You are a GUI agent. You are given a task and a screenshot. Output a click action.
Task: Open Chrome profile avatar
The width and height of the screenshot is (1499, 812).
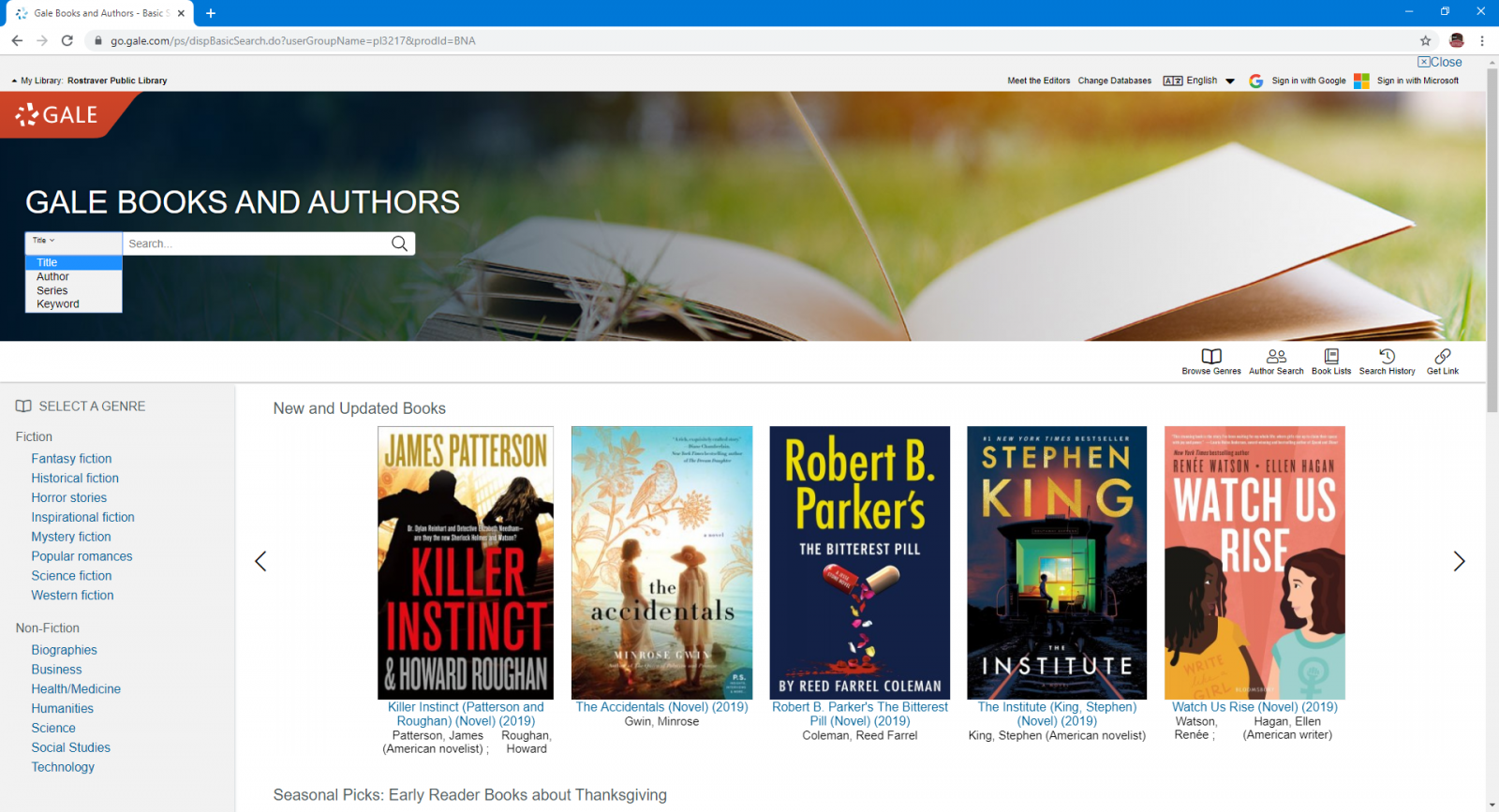click(x=1456, y=40)
